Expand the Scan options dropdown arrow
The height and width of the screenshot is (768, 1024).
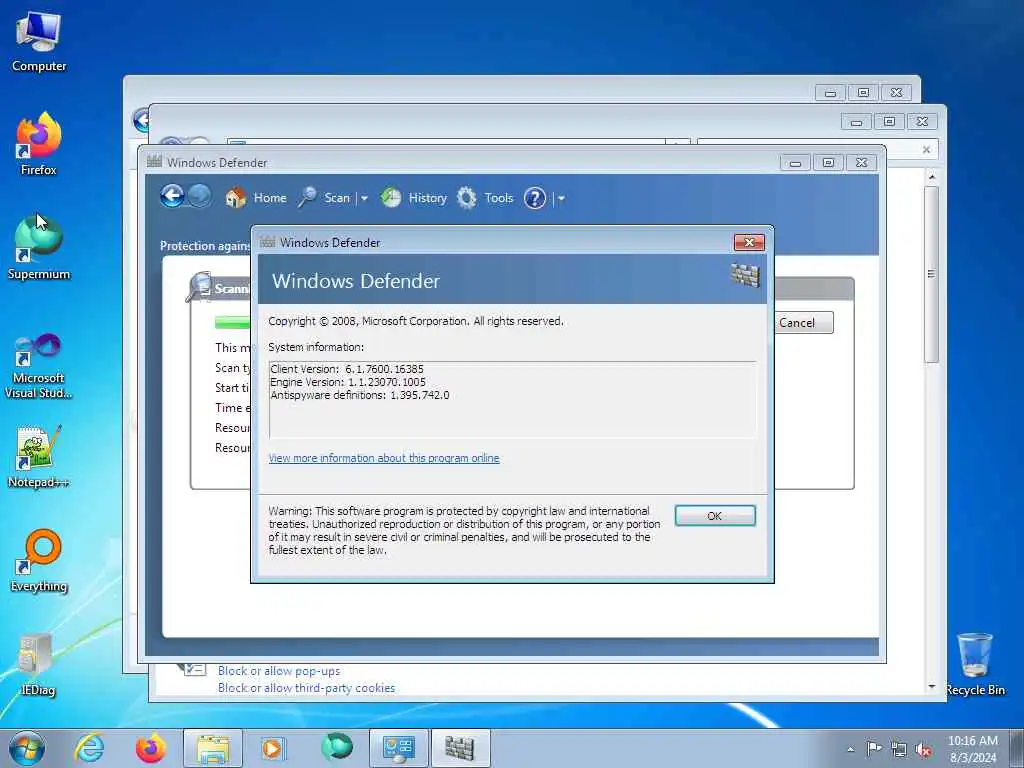click(364, 198)
